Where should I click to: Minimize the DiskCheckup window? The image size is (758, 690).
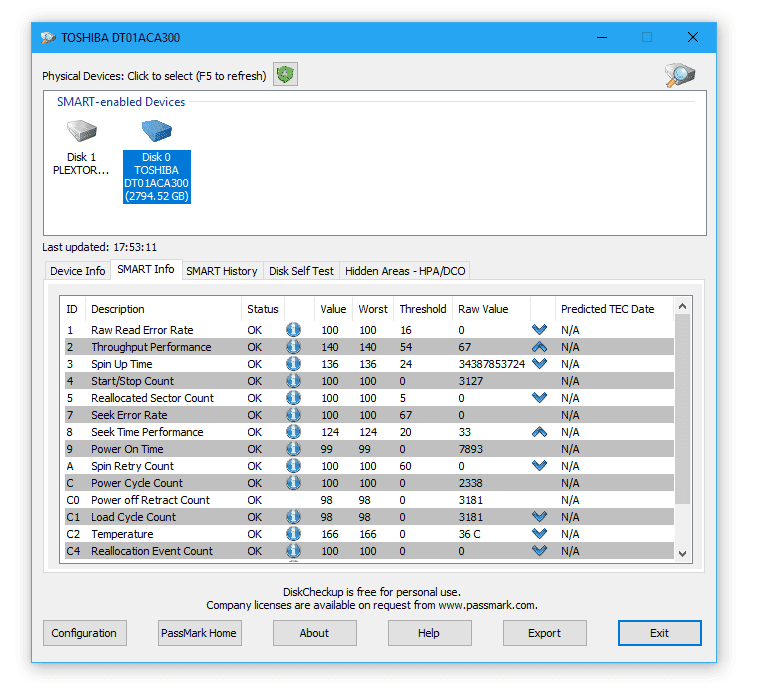pyautogui.click(x=602, y=37)
